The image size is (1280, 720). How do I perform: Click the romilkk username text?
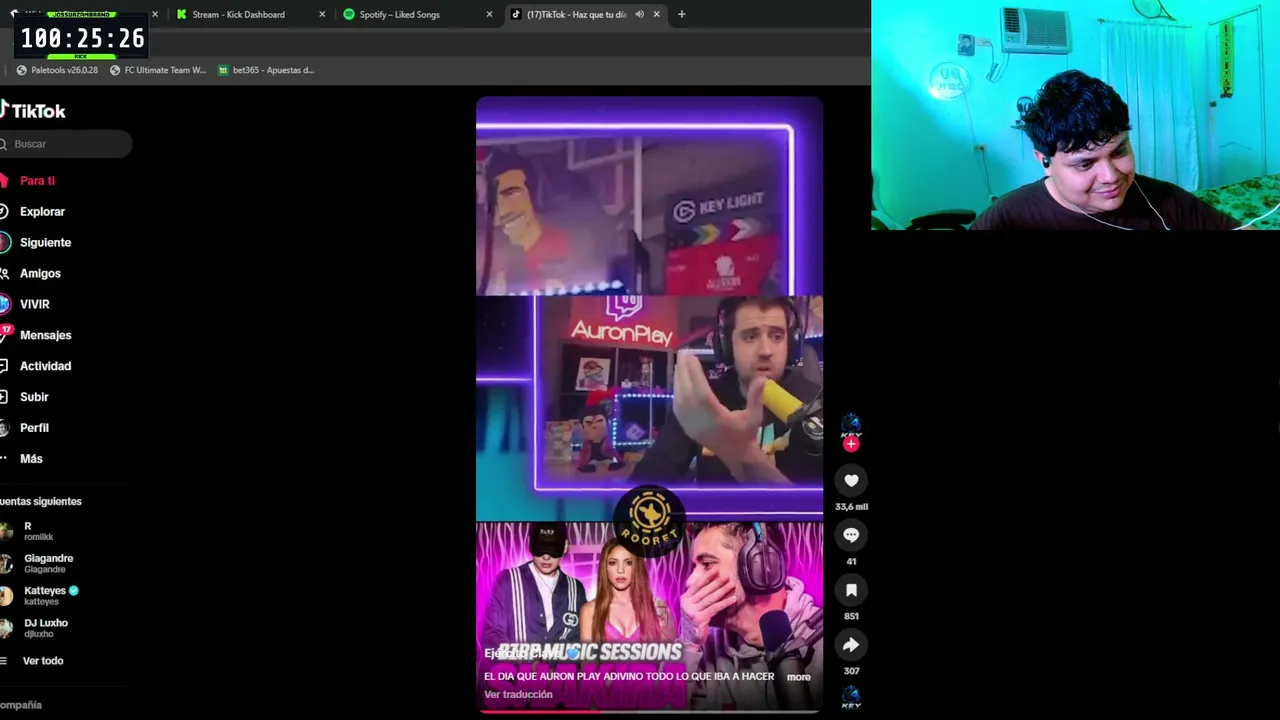pos(39,537)
